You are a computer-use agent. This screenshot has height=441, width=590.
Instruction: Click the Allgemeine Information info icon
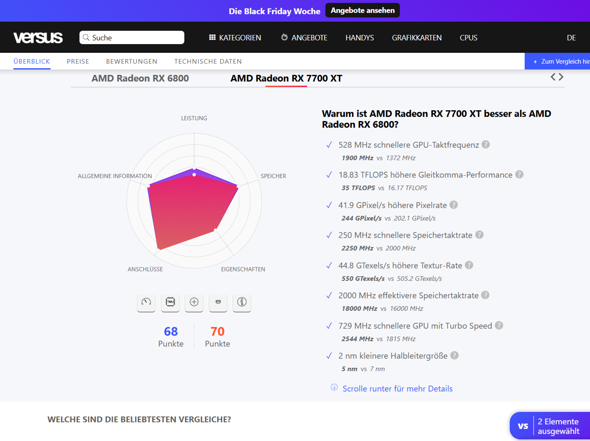coord(242,303)
